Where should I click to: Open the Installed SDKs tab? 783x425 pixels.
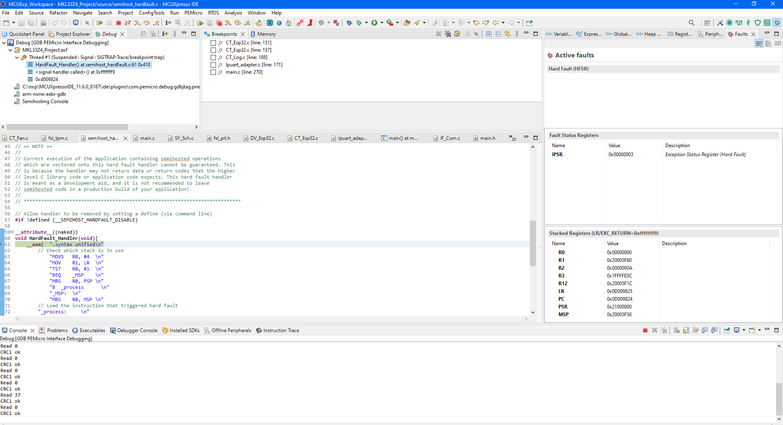181,331
